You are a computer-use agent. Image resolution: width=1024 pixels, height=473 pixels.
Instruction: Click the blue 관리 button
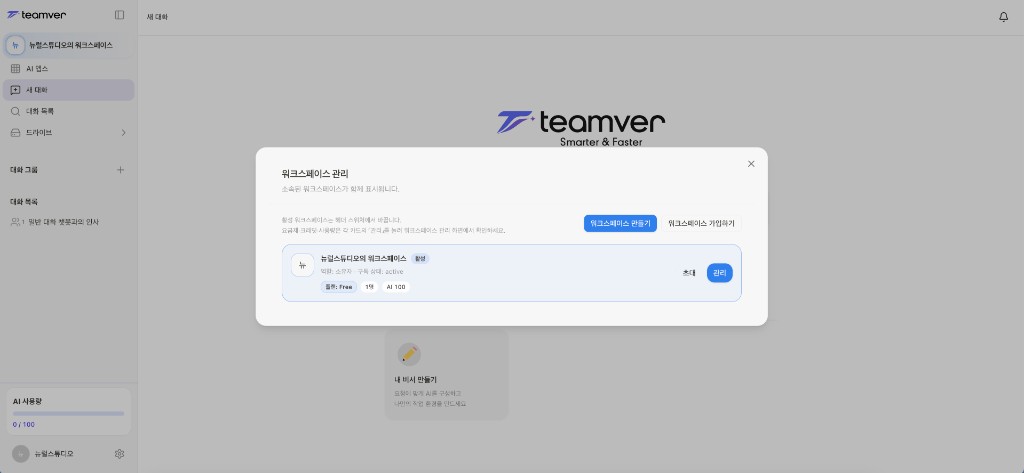pyautogui.click(x=720, y=273)
